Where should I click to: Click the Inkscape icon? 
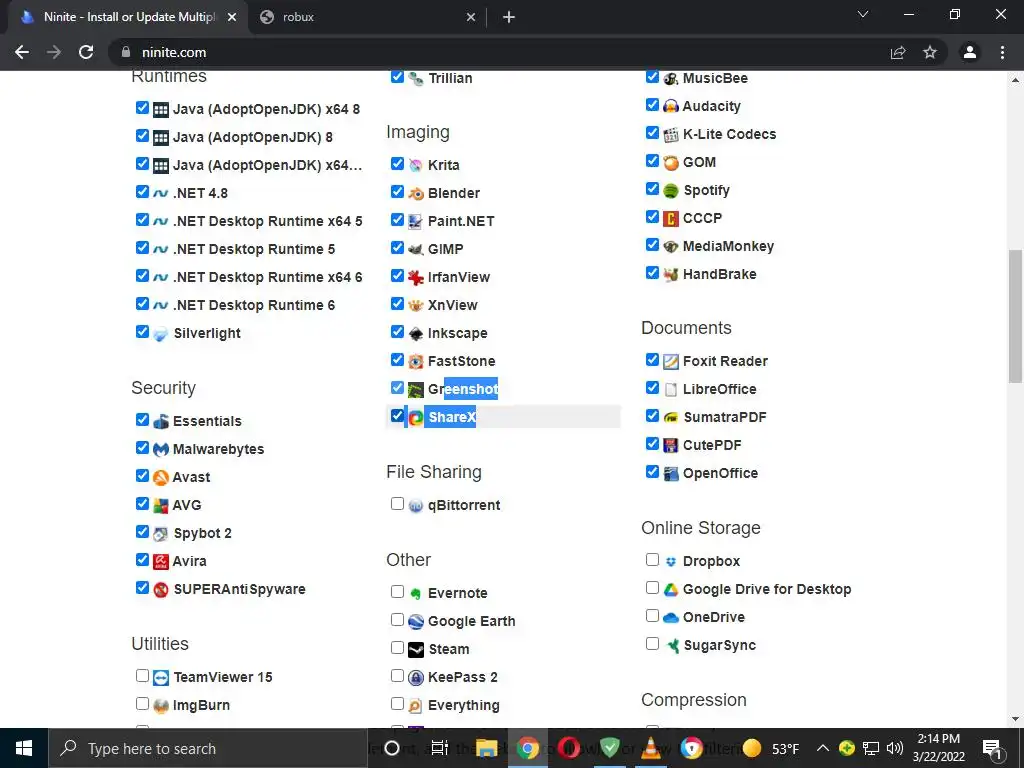pyautogui.click(x=415, y=334)
